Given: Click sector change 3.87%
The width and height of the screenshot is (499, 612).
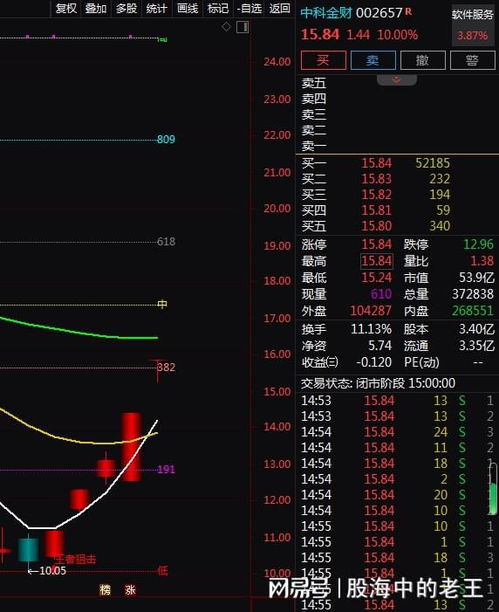Looking at the screenshot, I should (473, 36).
